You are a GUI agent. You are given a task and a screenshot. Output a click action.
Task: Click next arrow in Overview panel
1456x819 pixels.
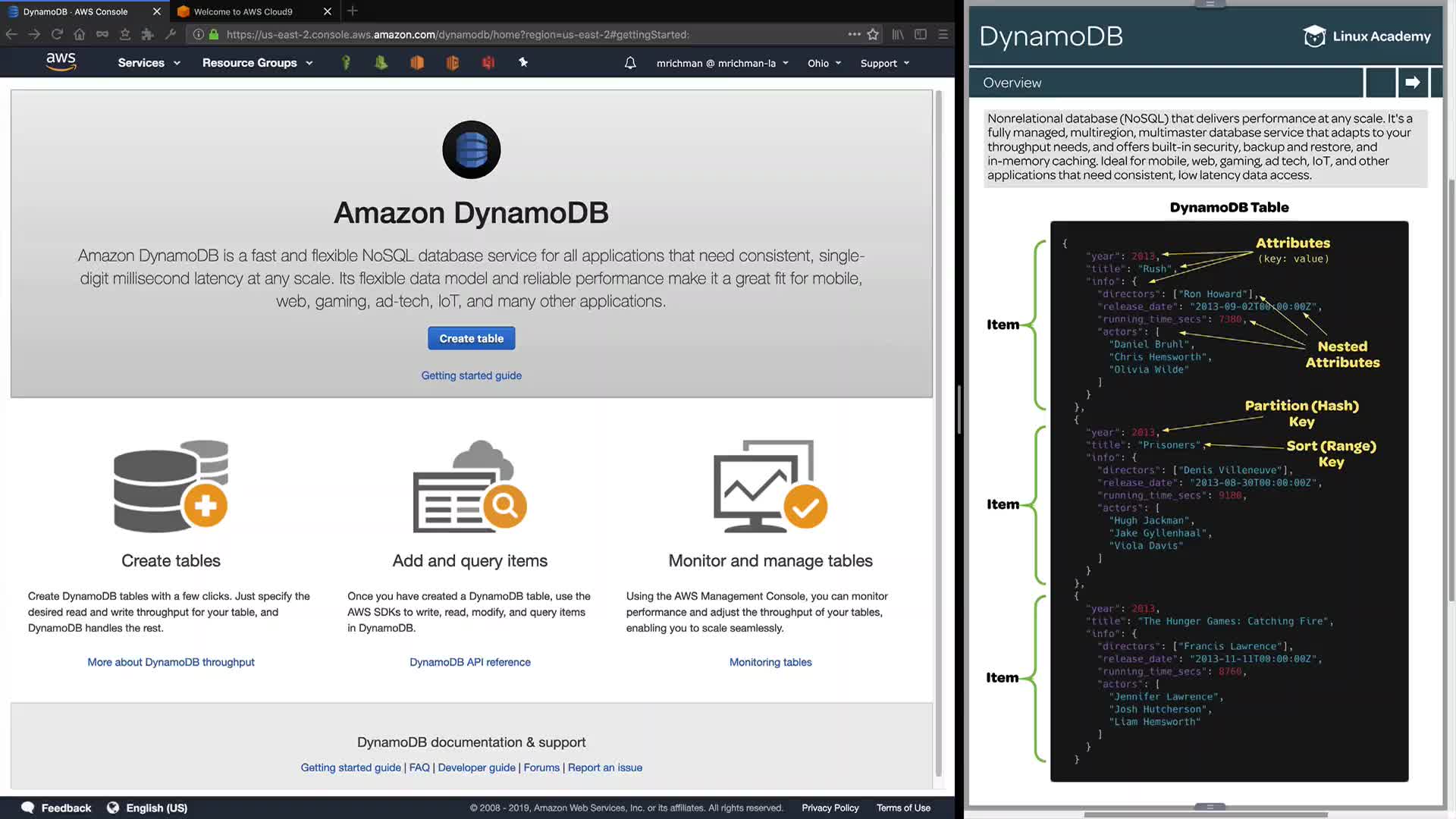pos(1412,83)
